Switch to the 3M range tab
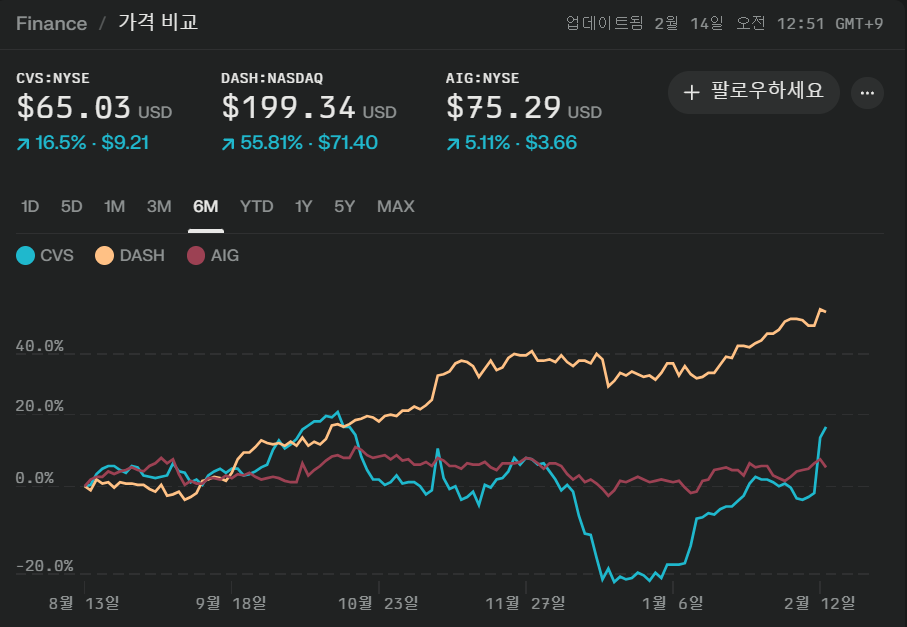907x627 pixels. (158, 206)
